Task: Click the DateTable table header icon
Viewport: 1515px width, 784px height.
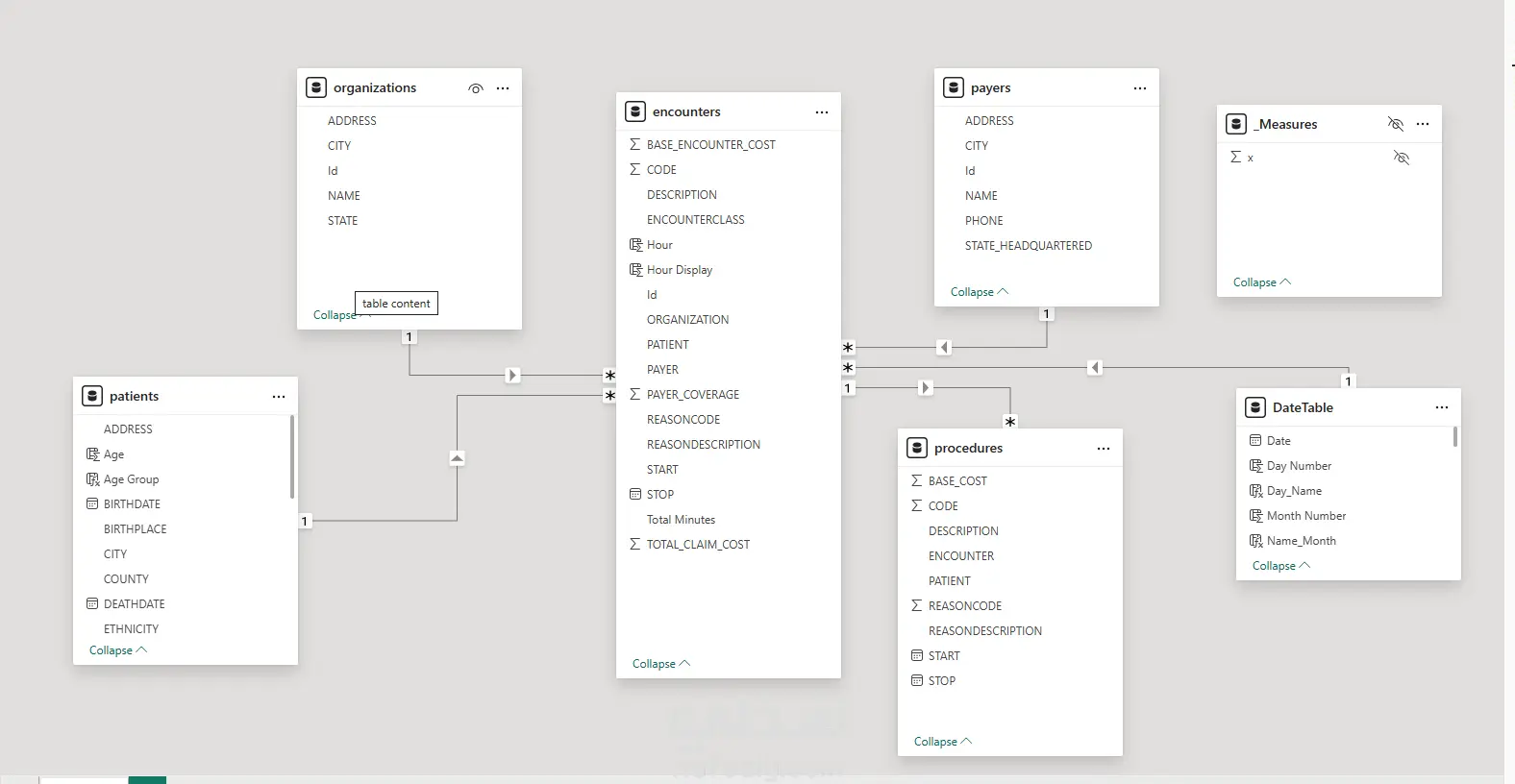Action: pyautogui.click(x=1255, y=407)
